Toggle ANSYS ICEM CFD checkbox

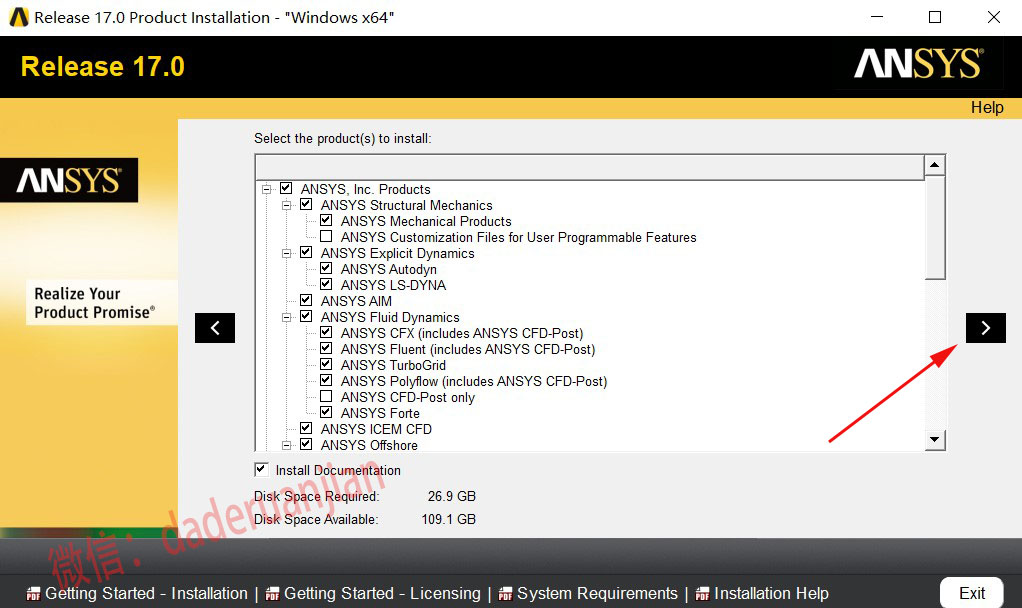[306, 428]
